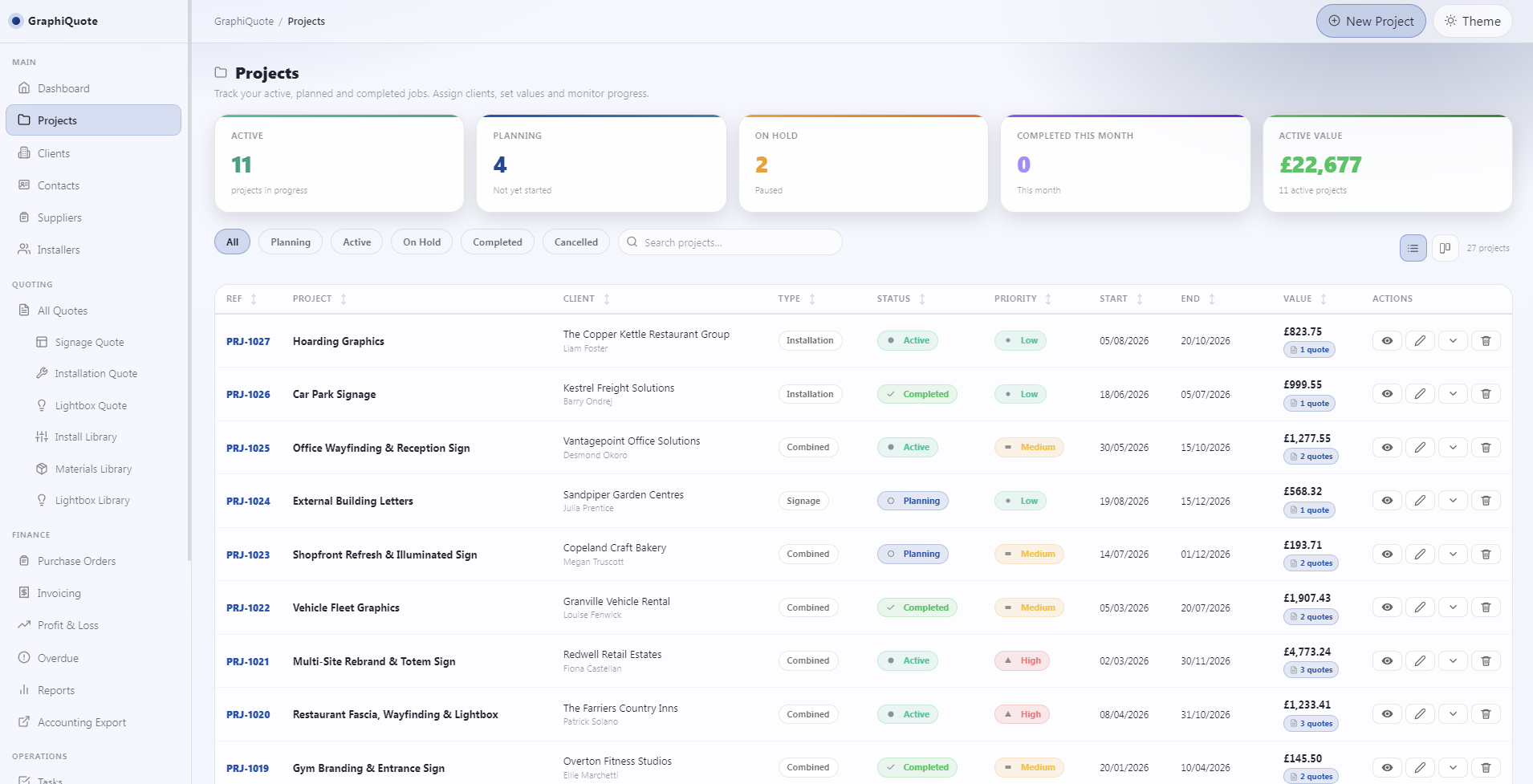Click the Search projects field
The width and height of the screenshot is (1533, 784).
730,242
